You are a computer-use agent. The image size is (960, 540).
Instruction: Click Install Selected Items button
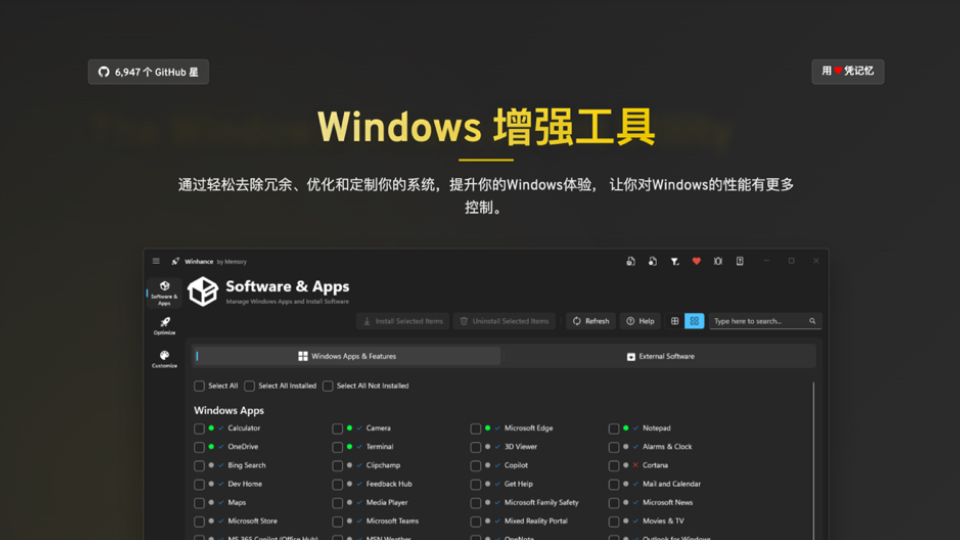pyautogui.click(x=403, y=321)
